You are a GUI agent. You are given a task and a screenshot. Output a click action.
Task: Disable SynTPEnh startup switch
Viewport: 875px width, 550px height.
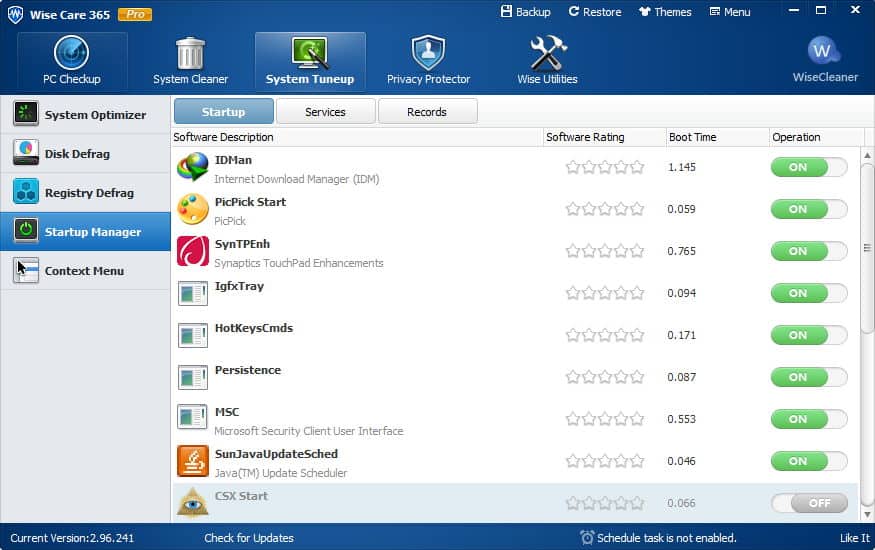click(x=809, y=251)
